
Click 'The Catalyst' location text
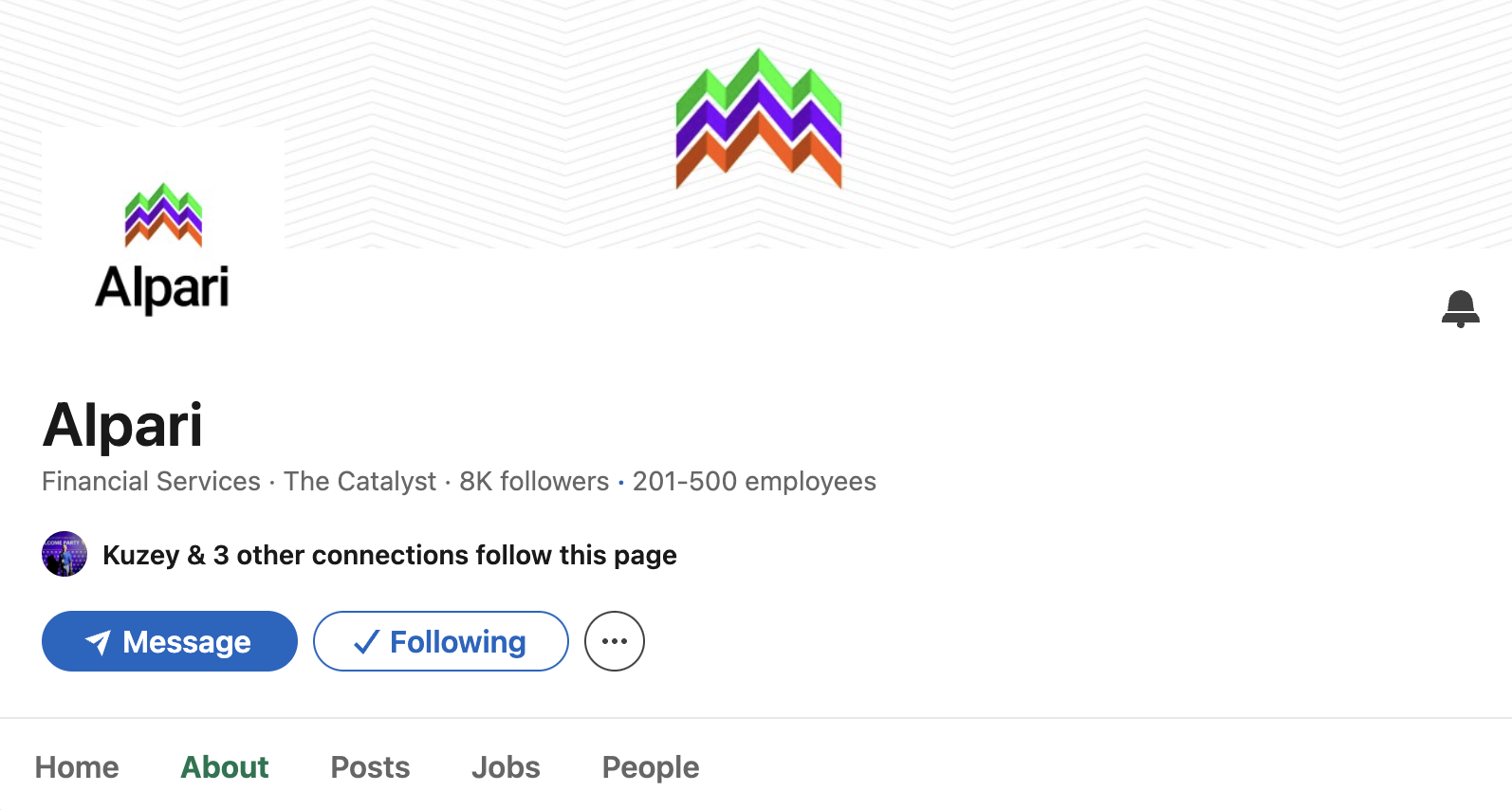tap(360, 481)
